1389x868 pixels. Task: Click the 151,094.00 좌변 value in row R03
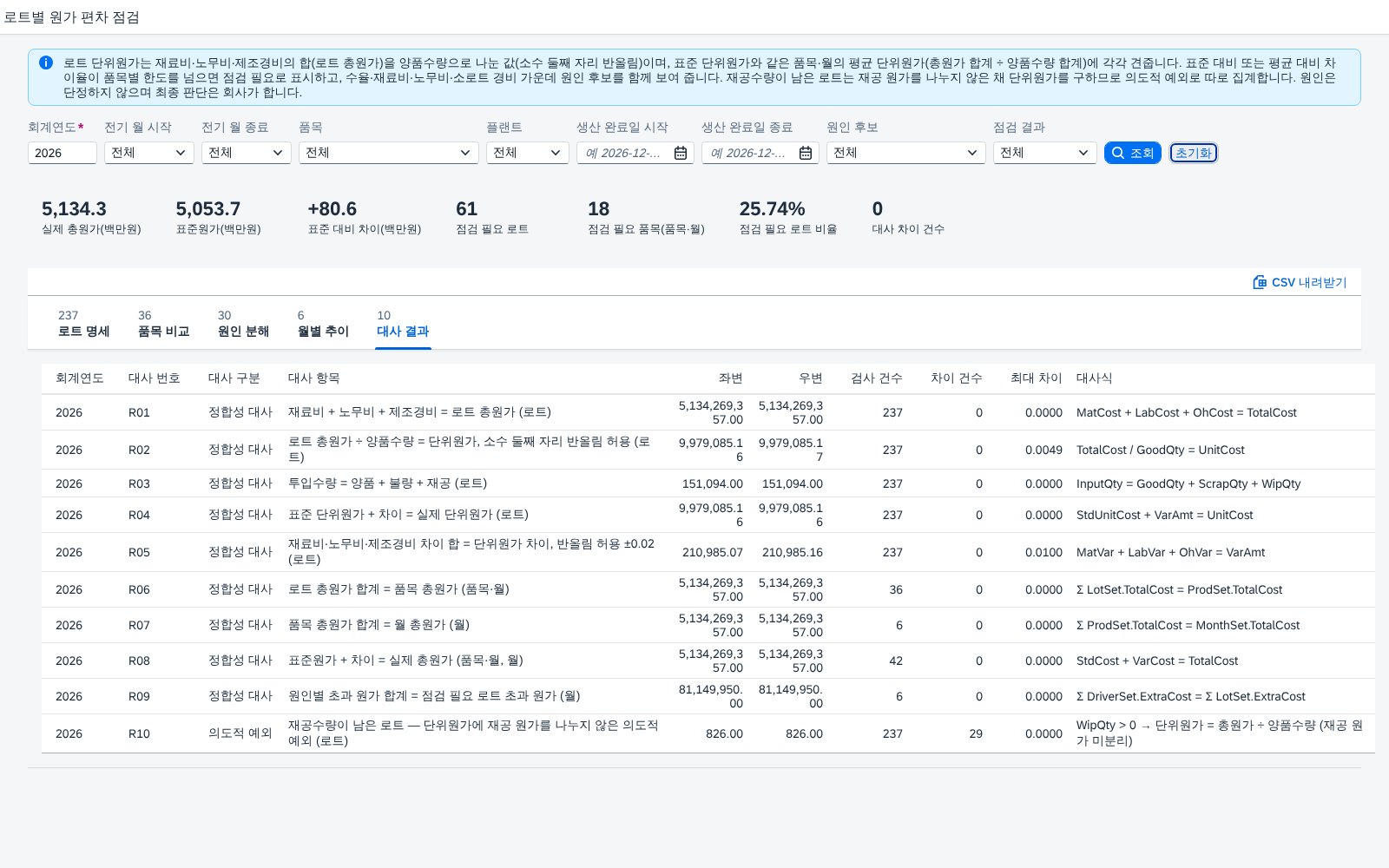coord(713,483)
